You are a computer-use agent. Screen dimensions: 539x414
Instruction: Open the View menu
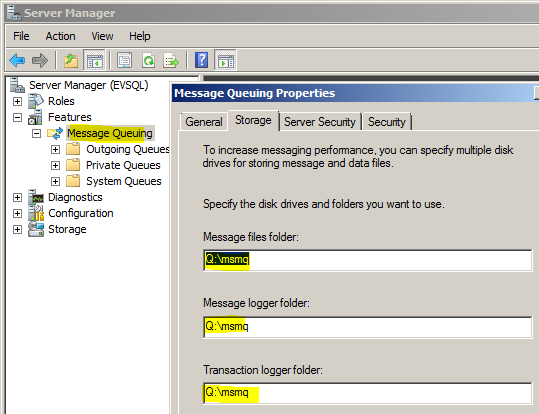(102, 36)
